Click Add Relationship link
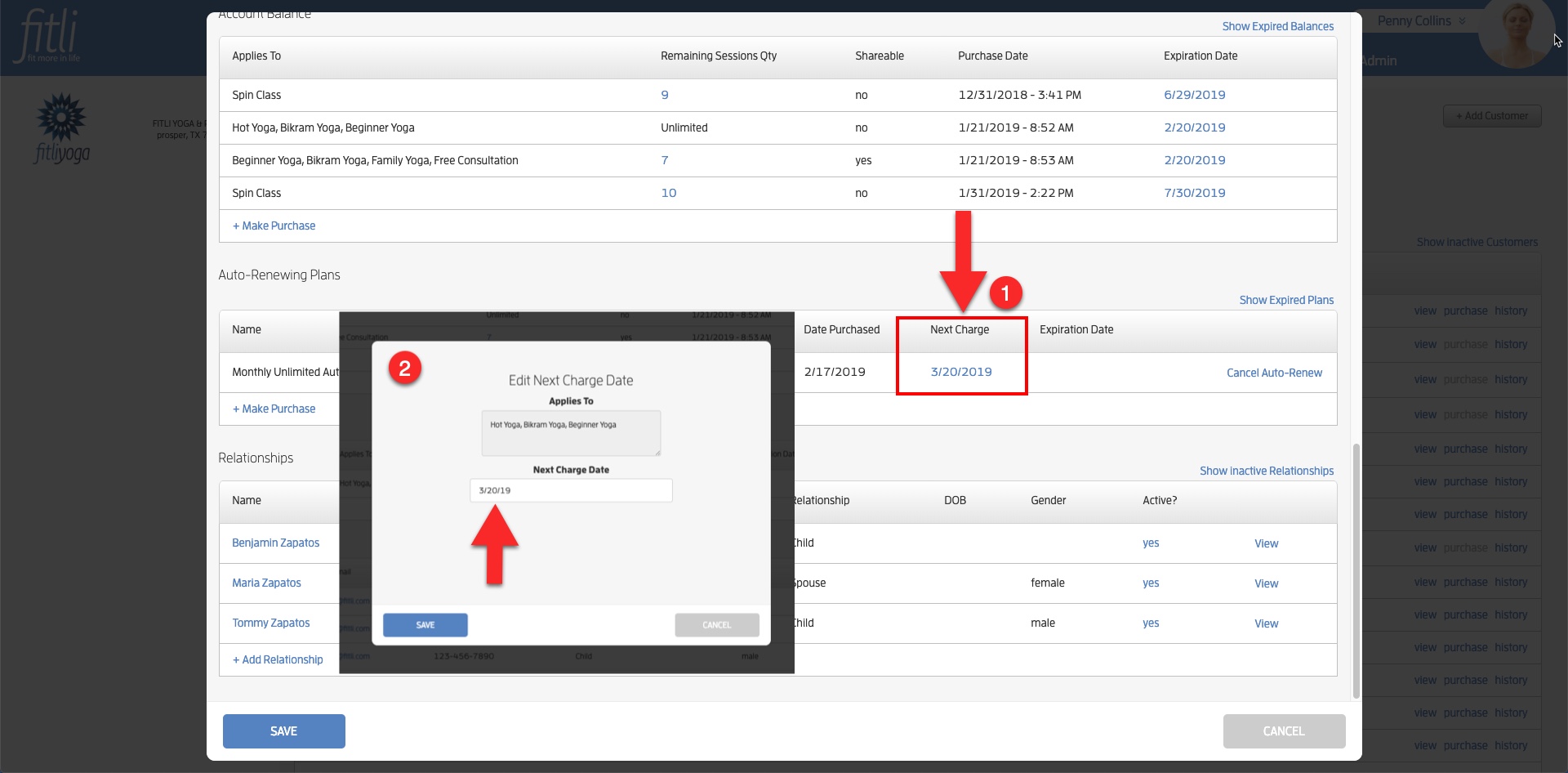This screenshot has height=773, width=1568. coord(278,659)
